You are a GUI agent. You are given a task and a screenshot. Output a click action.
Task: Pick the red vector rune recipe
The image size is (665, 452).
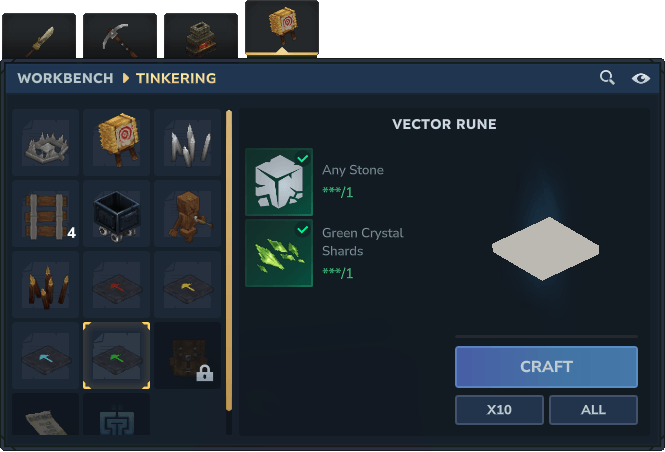point(117,285)
